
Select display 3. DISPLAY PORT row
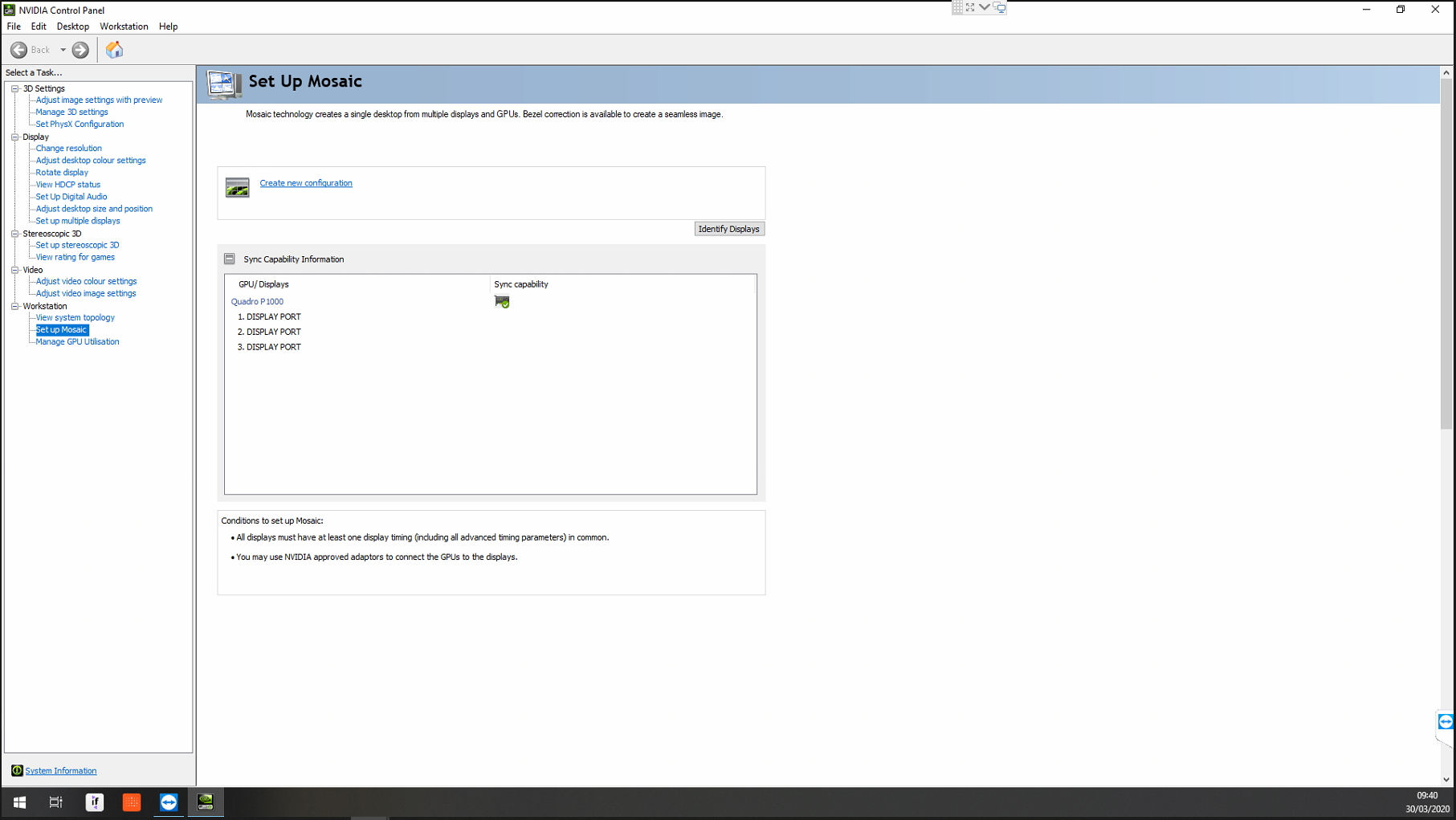click(x=269, y=347)
